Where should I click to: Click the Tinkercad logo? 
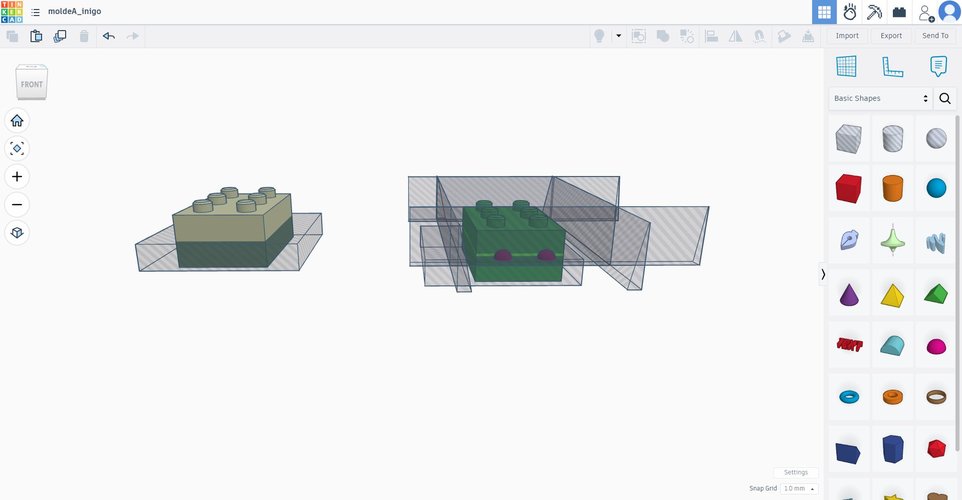pos(12,12)
